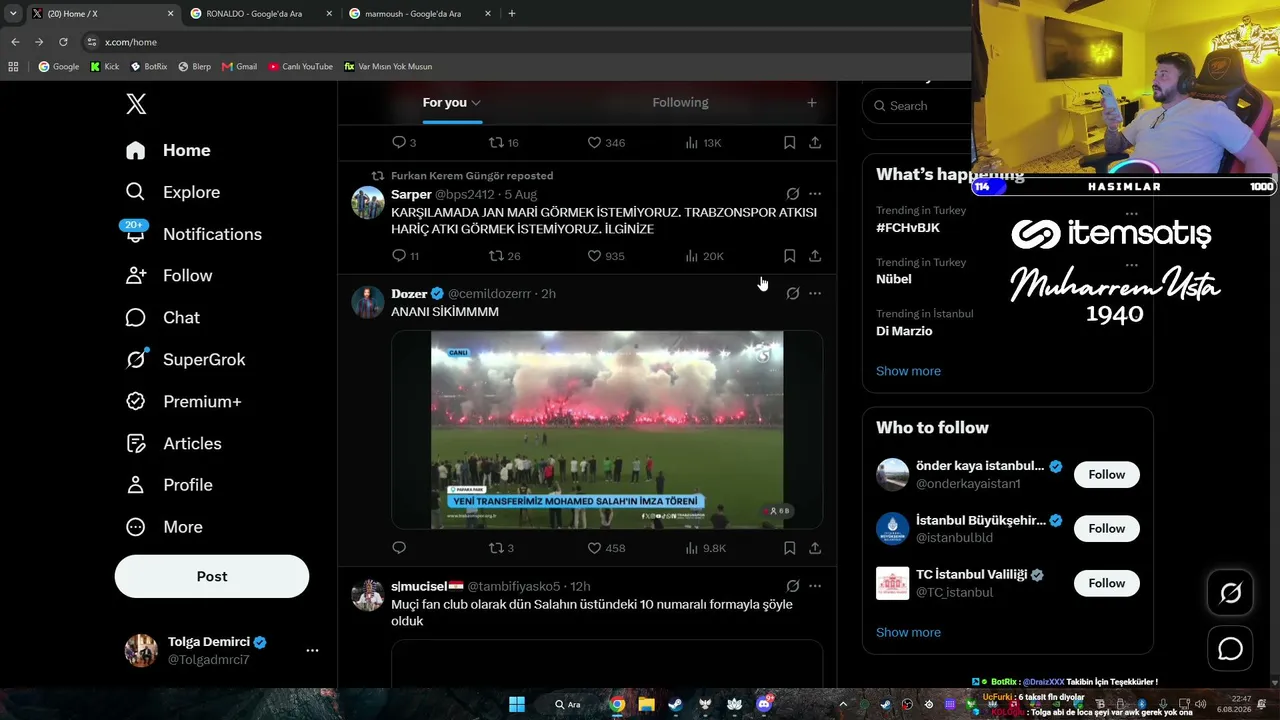Open a new Chrome tab

[x=512, y=14]
